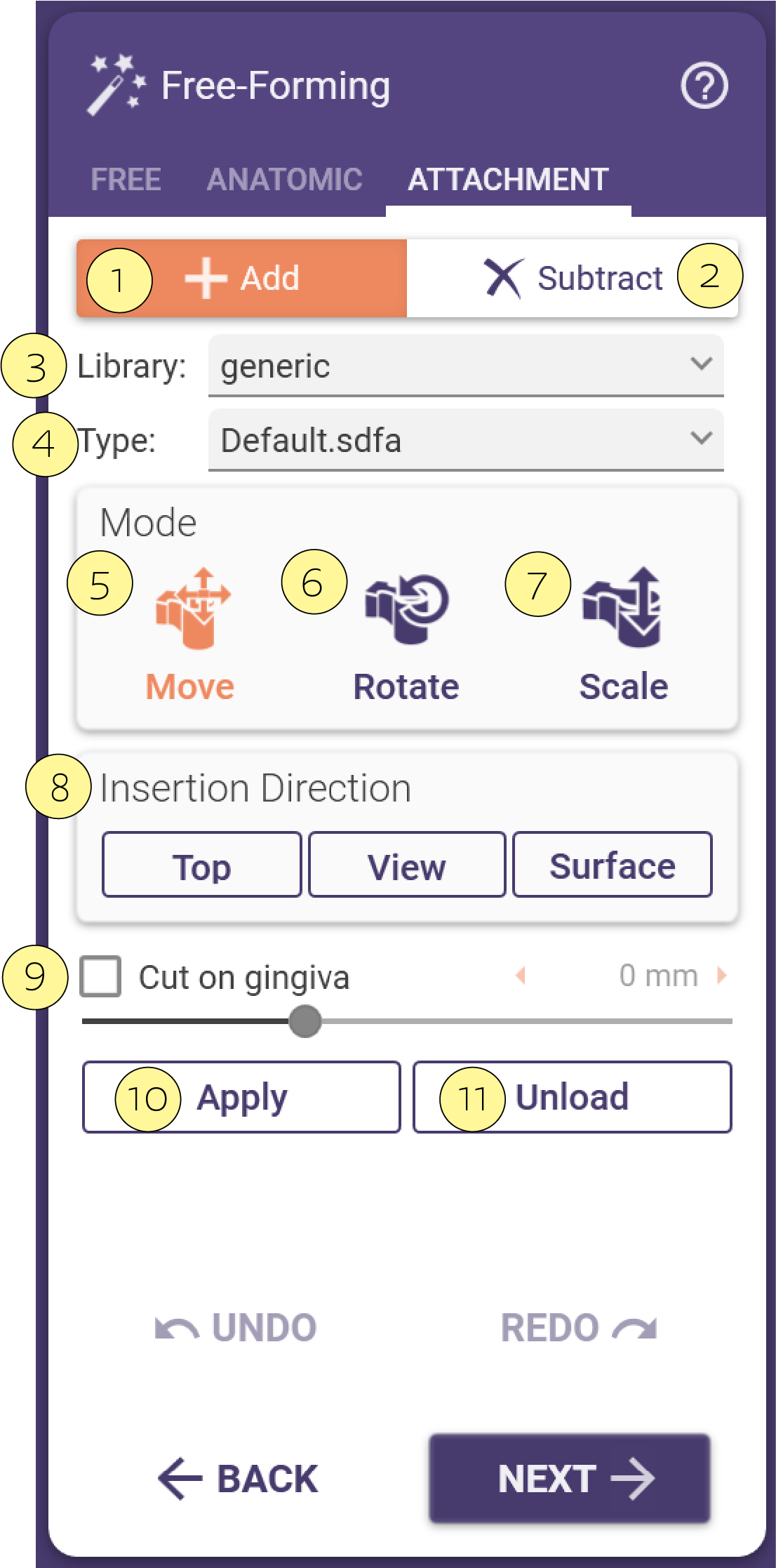Switch to the ANATOMIC tab
This screenshot has width=776, height=1568.
tap(284, 180)
